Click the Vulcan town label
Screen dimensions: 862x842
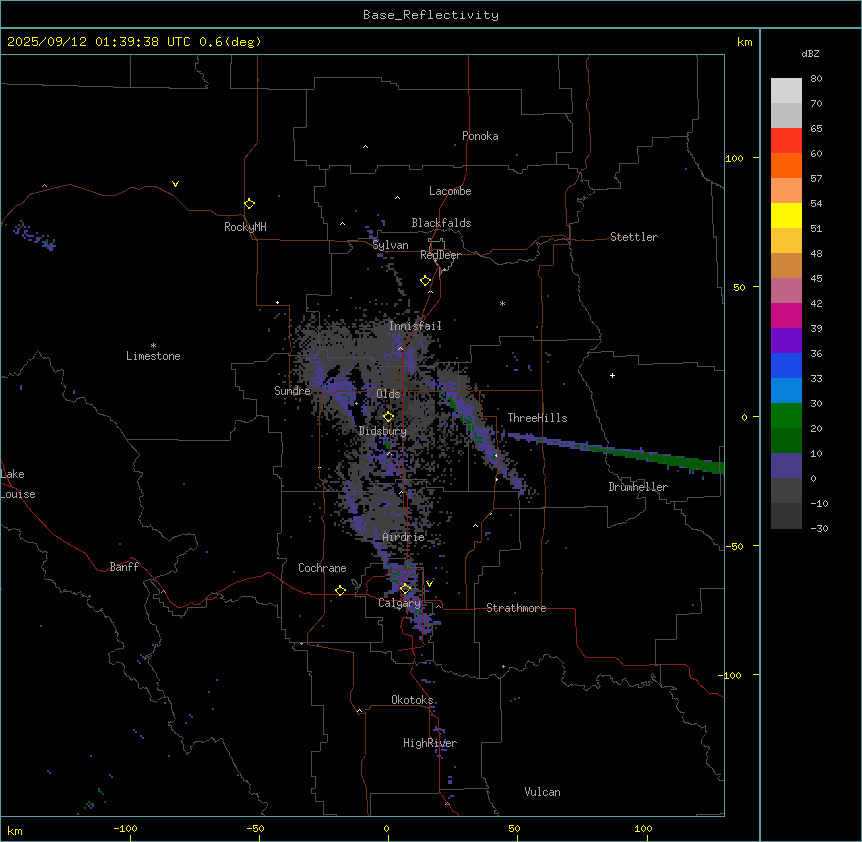[543, 792]
